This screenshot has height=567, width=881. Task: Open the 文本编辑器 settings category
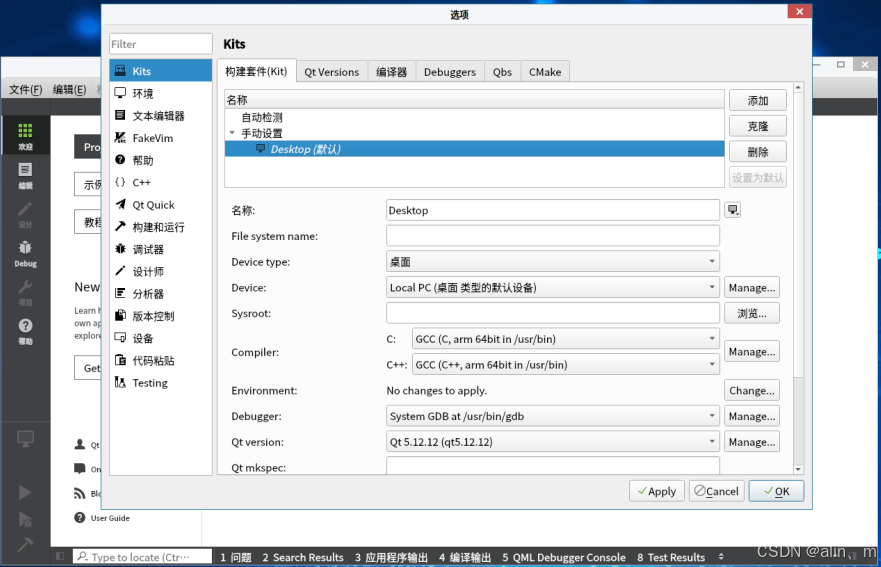pyautogui.click(x=161, y=116)
